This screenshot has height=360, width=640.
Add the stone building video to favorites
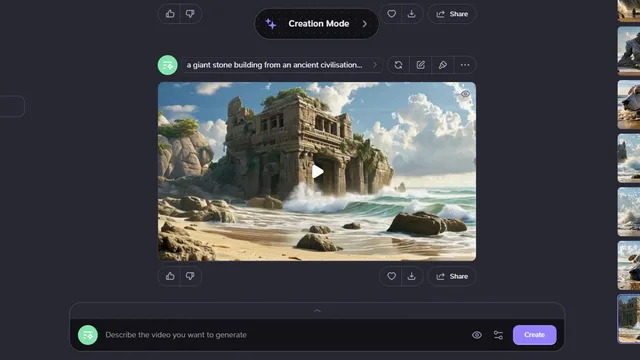[x=391, y=276]
